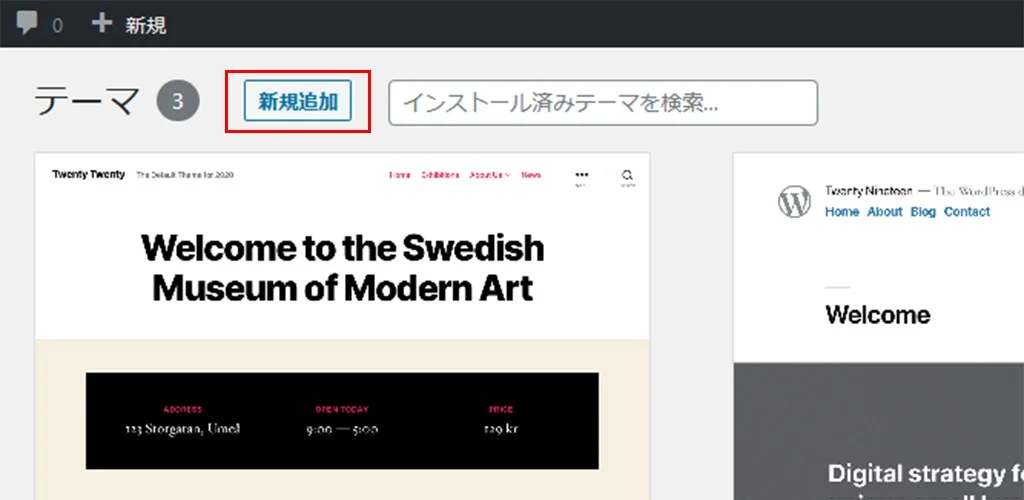Select the Twenty Nineteen theme thumbnail
1024x500 pixels.
(x=878, y=326)
